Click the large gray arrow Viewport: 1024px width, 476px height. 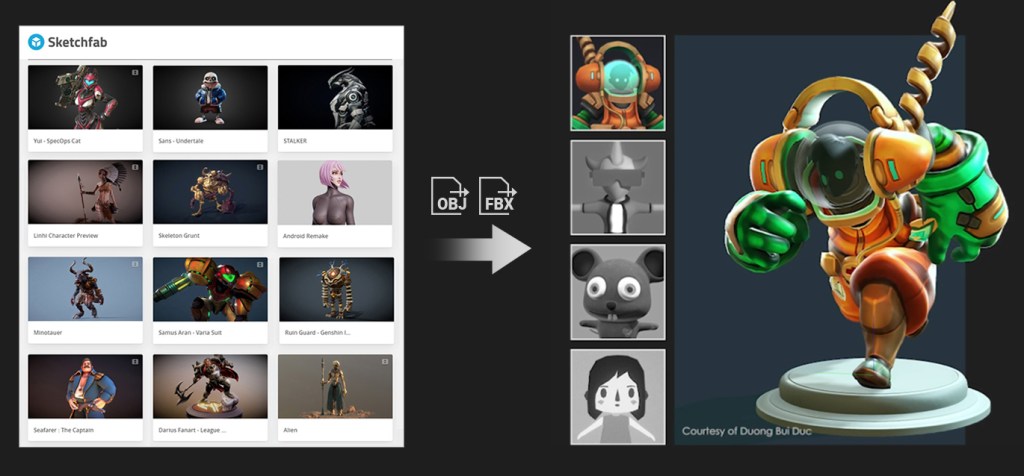(x=484, y=249)
